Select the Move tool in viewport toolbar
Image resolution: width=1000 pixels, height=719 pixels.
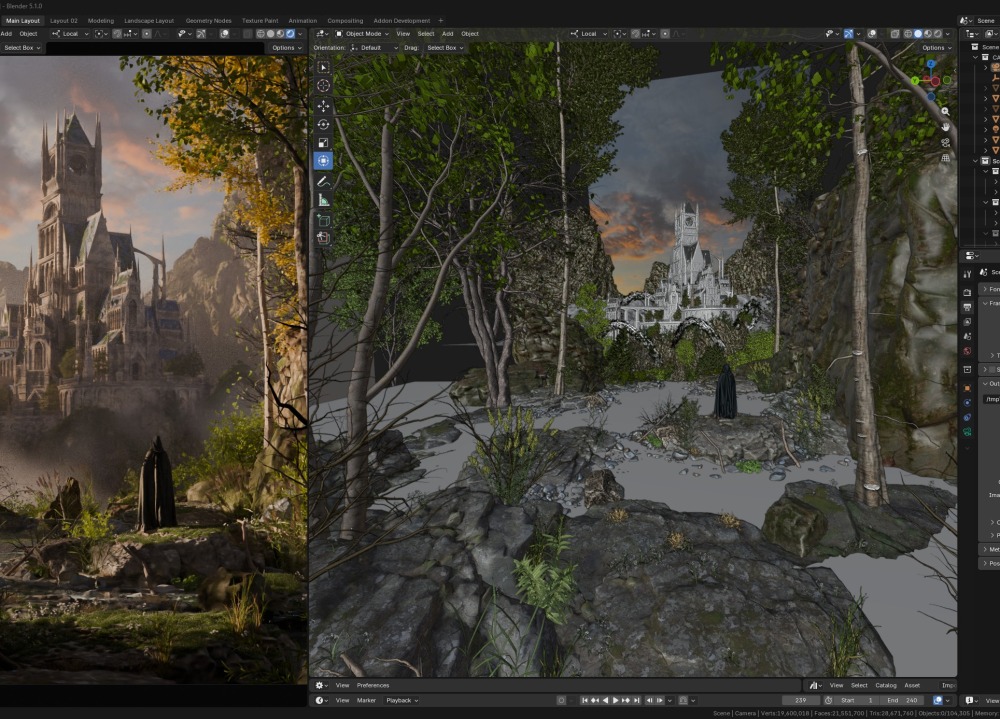click(323, 106)
